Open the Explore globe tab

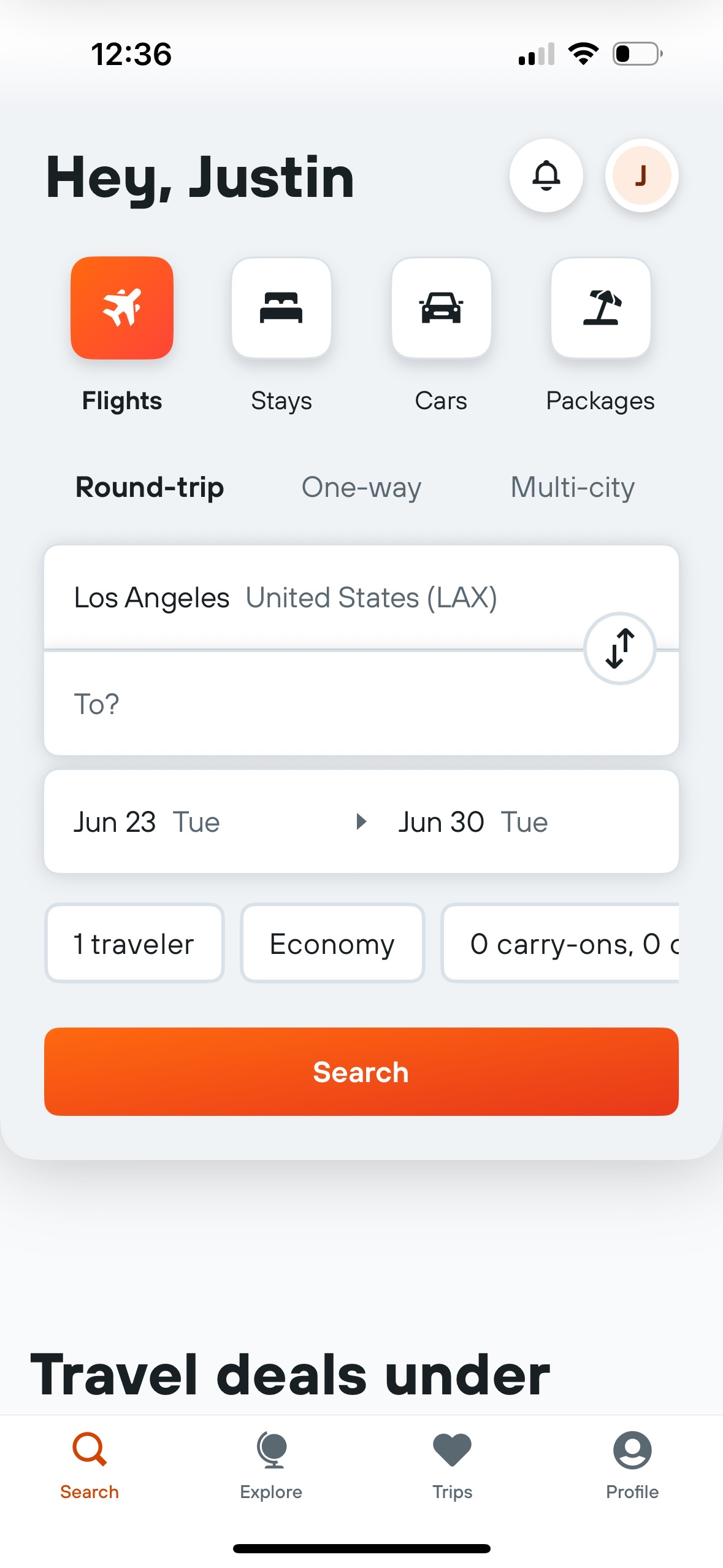(271, 1466)
